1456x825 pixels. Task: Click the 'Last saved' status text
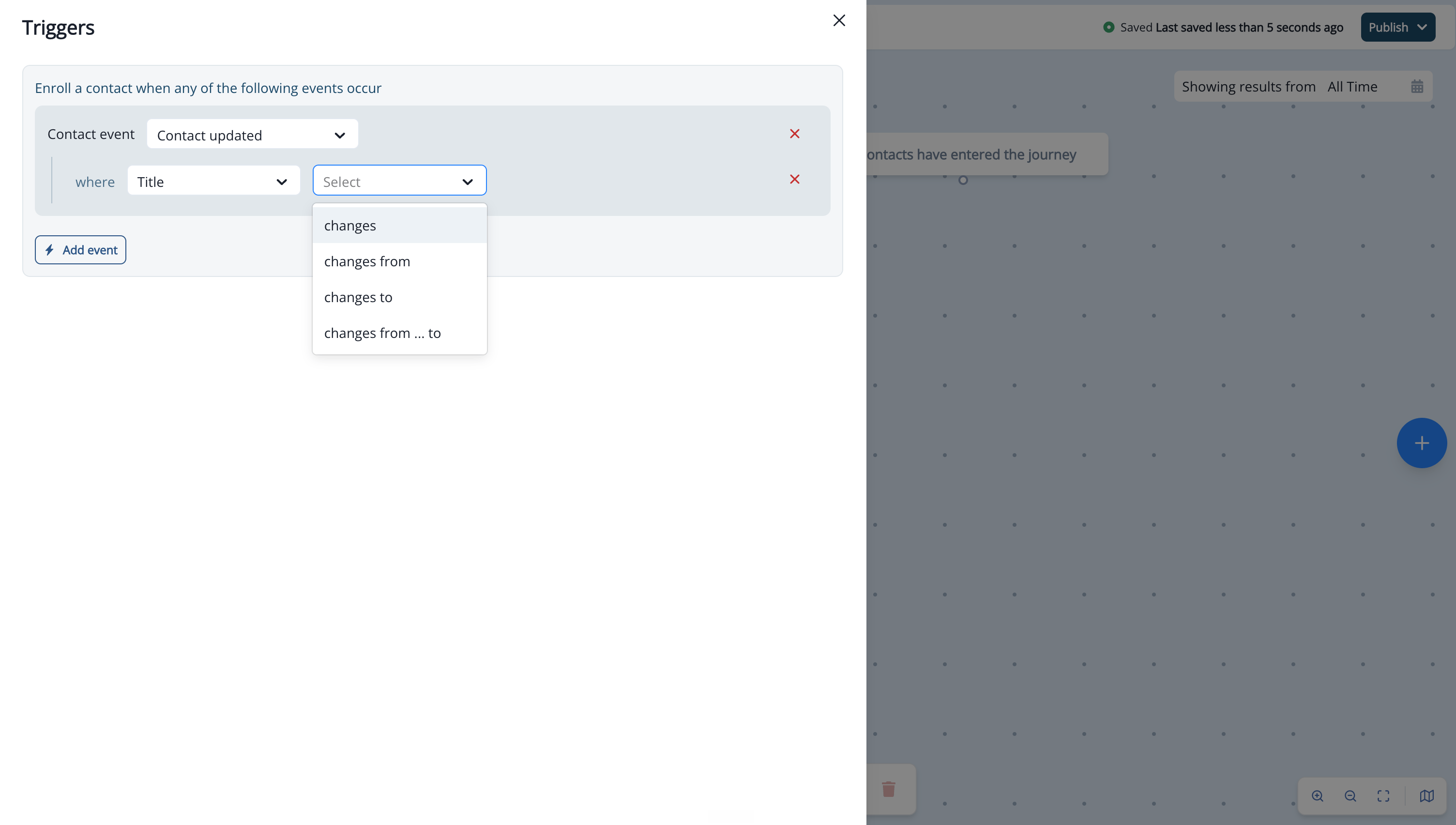[1249, 27]
